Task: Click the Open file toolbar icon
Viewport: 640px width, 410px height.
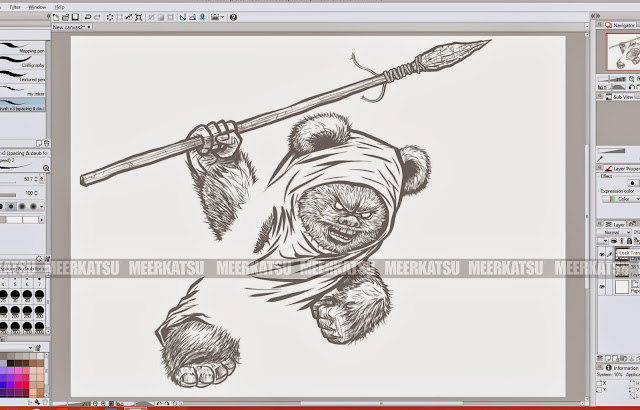Action: [x=65, y=17]
